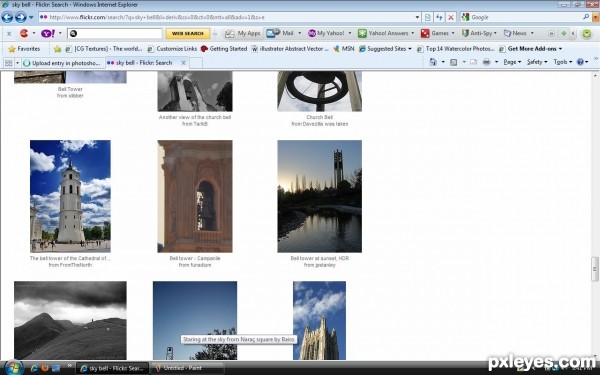Stop page loading with red X icon

(x=451, y=17)
